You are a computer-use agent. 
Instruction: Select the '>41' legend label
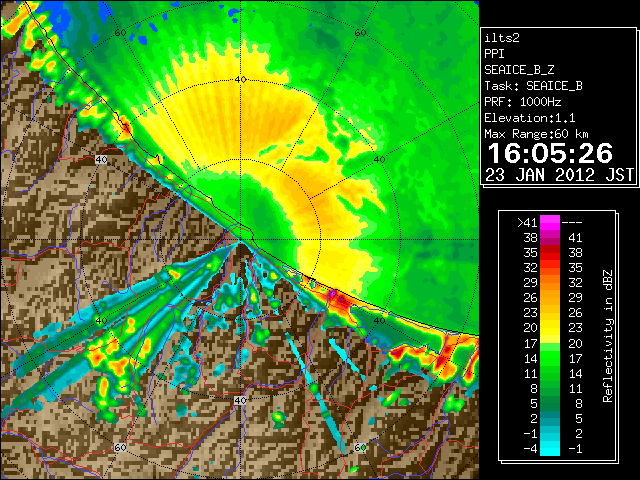click(x=527, y=222)
